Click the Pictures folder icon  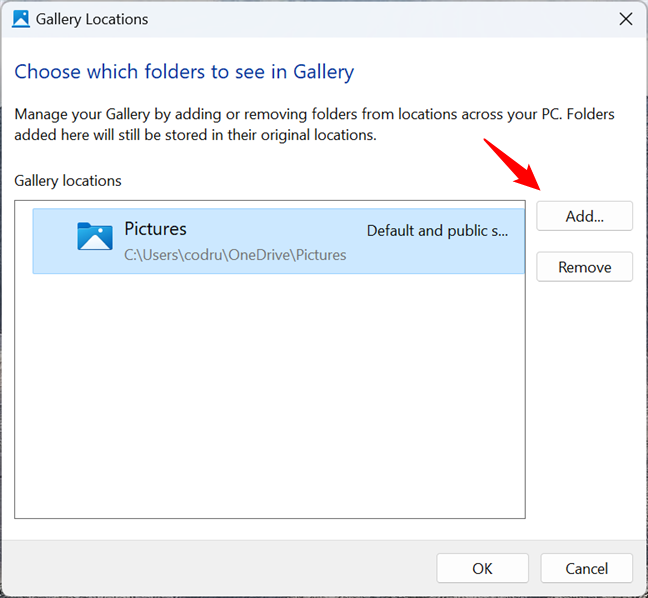[94, 236]
